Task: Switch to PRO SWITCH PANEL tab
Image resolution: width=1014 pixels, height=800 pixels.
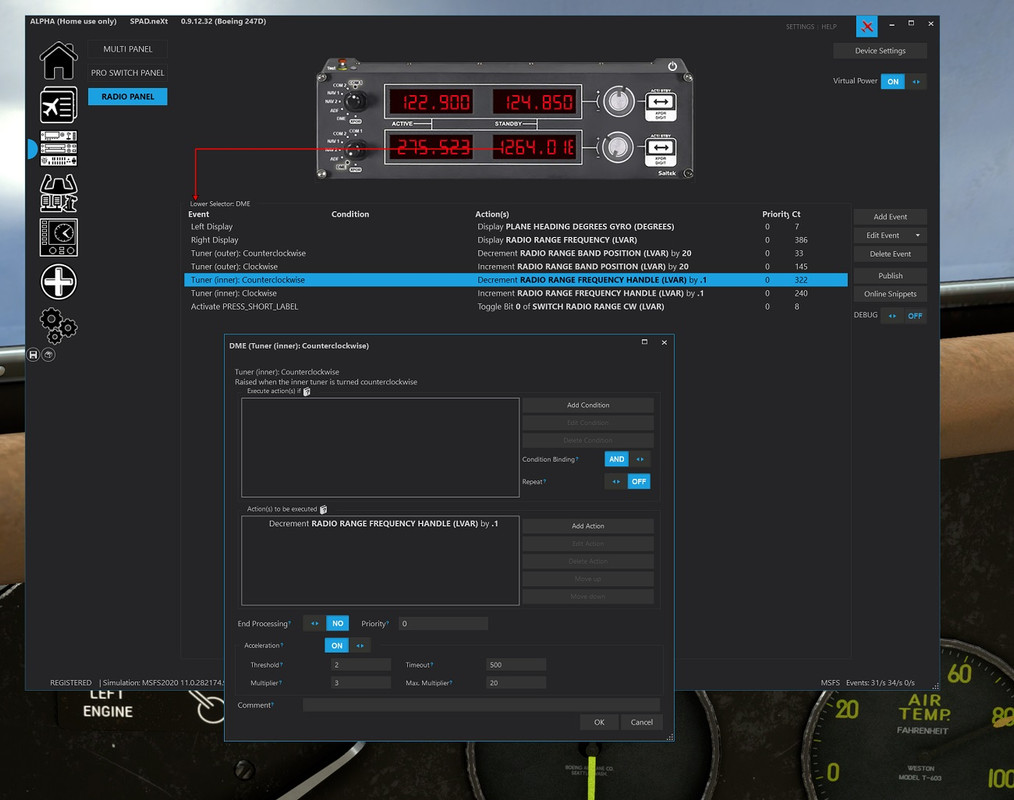Action: click(127, 72)
